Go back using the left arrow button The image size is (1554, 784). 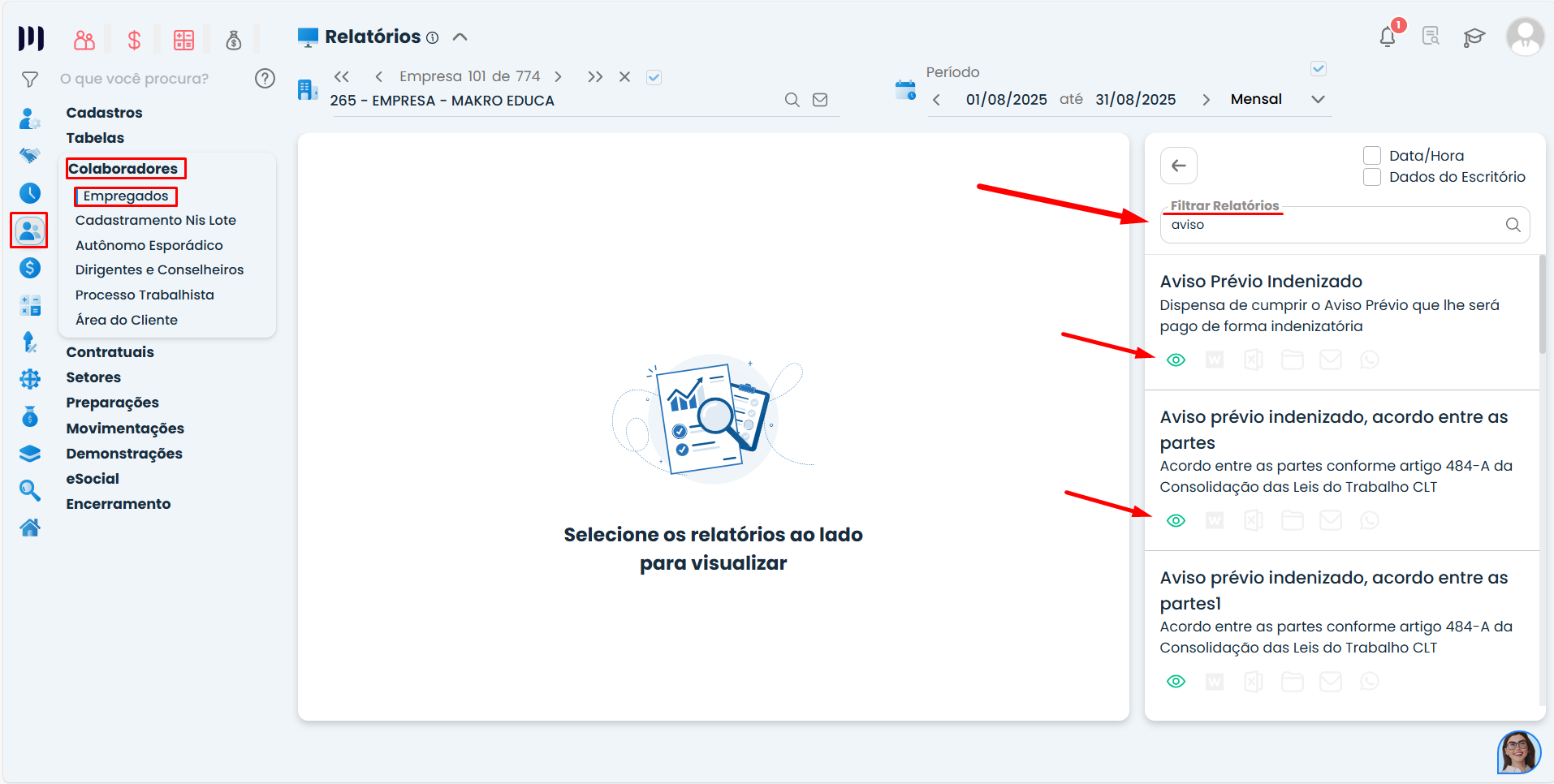point(1179,166)
